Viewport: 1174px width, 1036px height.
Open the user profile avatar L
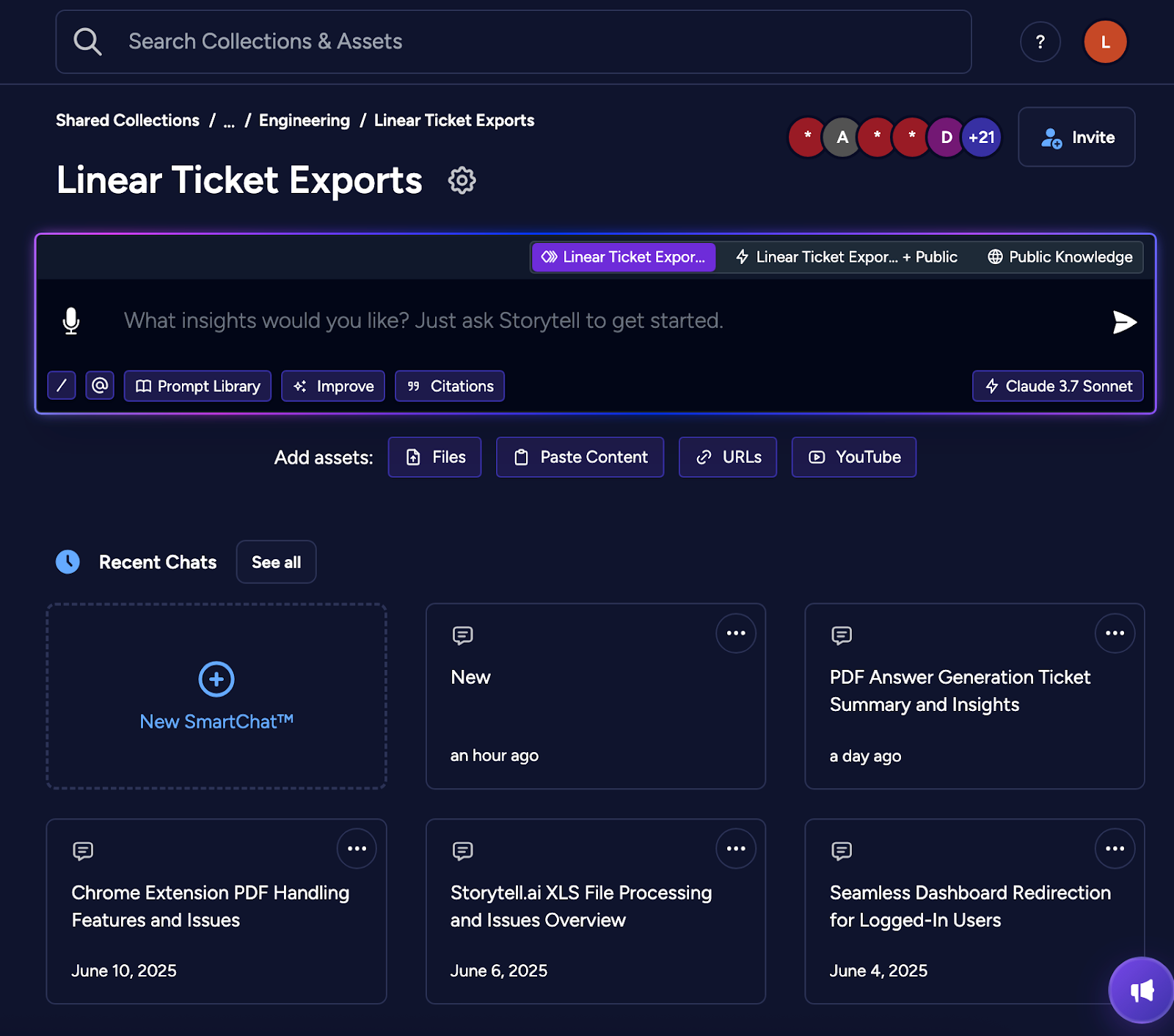coord(1105,42)
